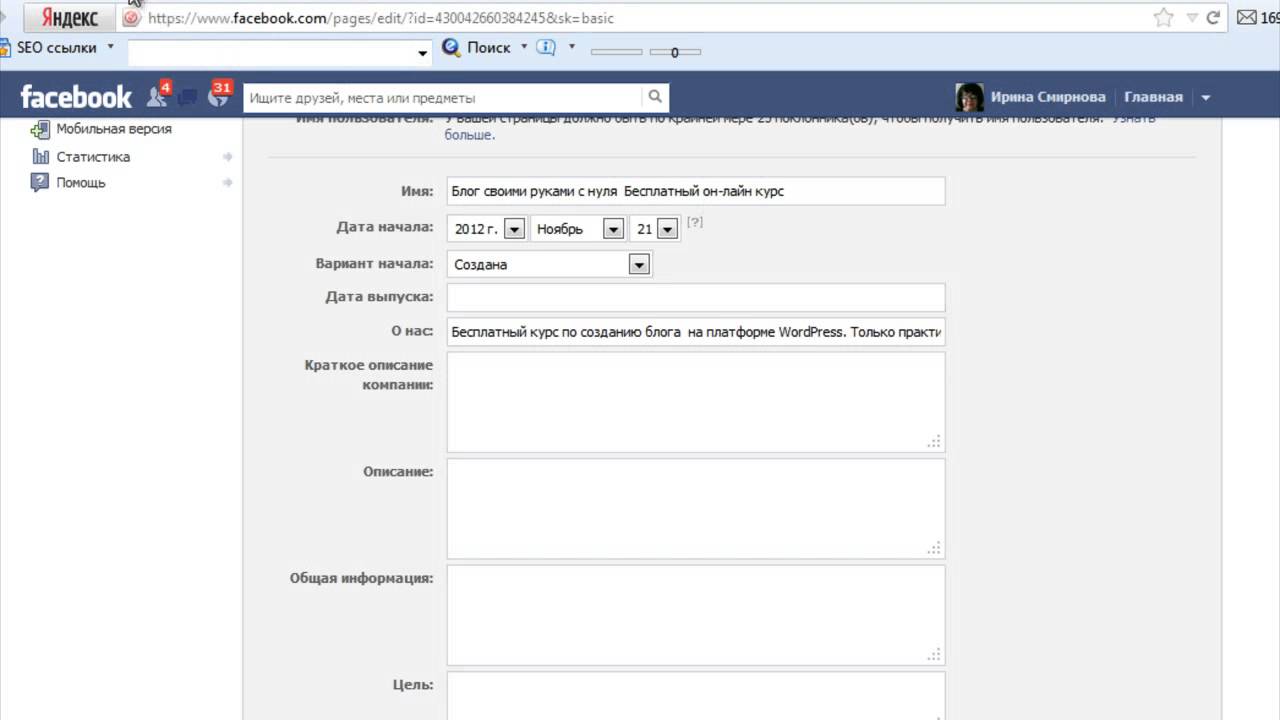This screenshot has height=720, width=1280.
Task: Open the year dropdown showing 2012 г.
Action: (x=487, y=229)
